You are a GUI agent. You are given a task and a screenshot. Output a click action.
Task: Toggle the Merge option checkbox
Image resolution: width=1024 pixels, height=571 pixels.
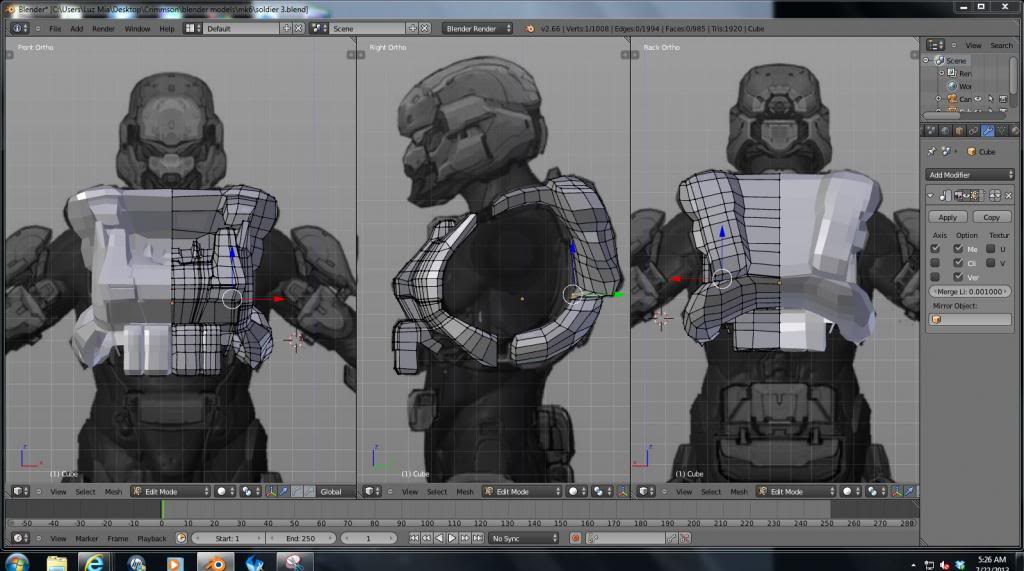(959, 248)
